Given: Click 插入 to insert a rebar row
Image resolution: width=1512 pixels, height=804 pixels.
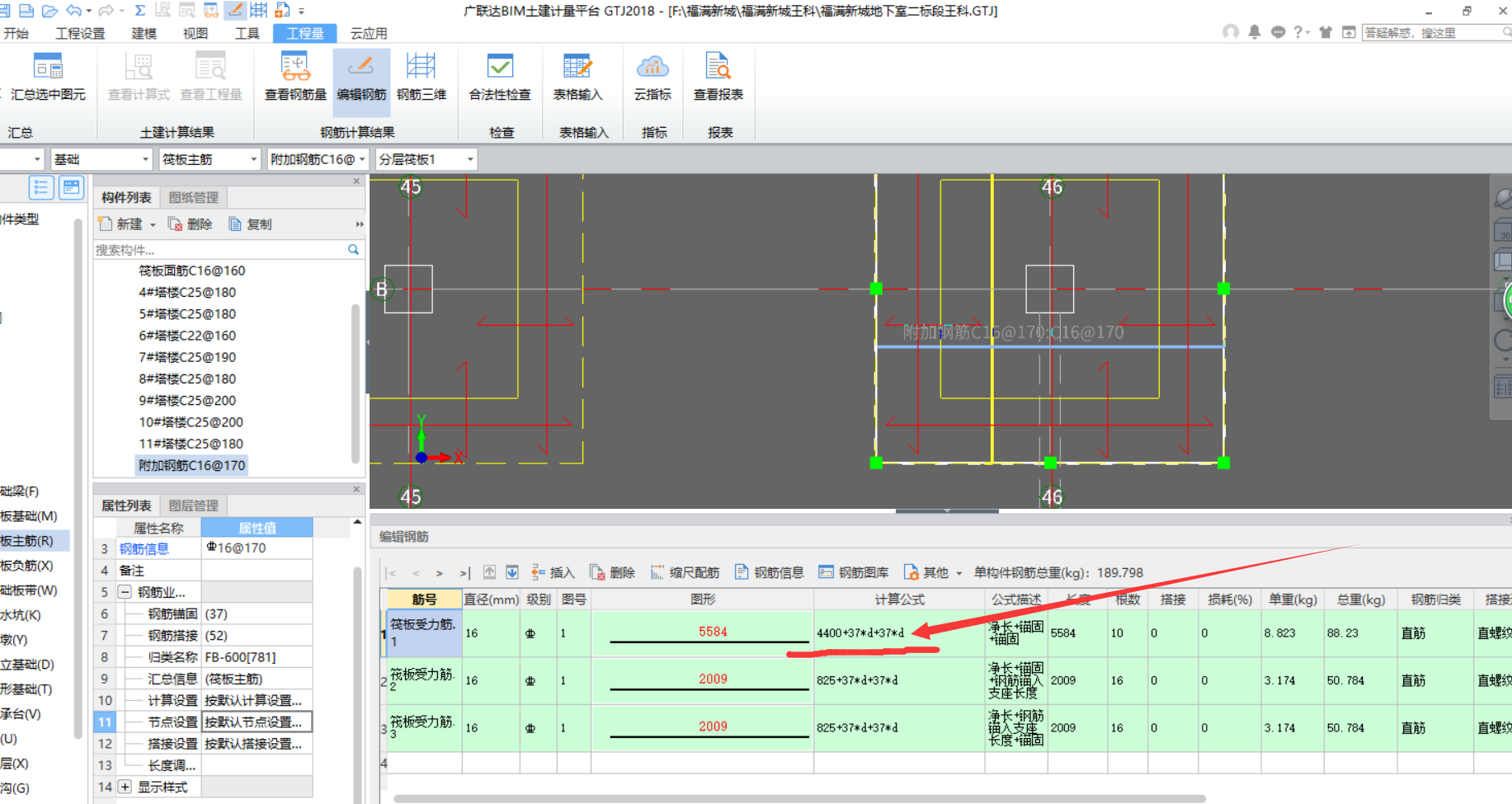Looking at the screenshot, I should [x=553, y=572].
